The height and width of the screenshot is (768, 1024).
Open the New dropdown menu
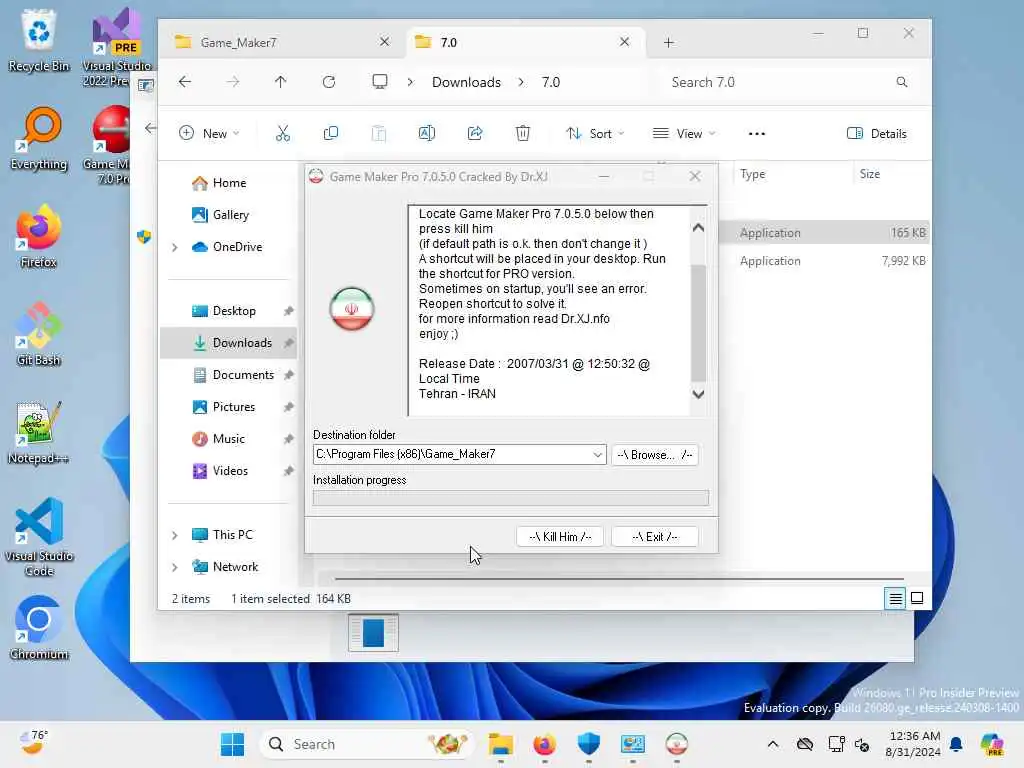[209, 134]
